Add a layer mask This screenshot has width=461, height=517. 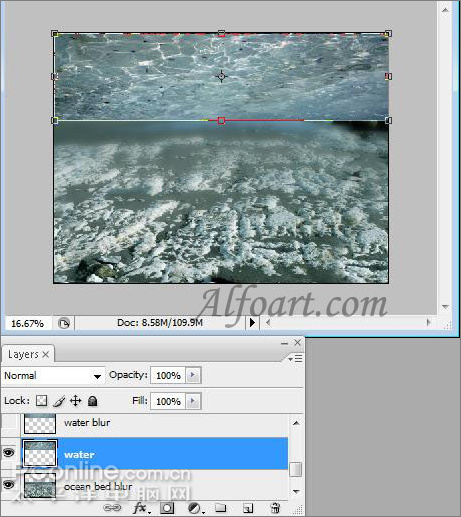[x=167, y=508]
